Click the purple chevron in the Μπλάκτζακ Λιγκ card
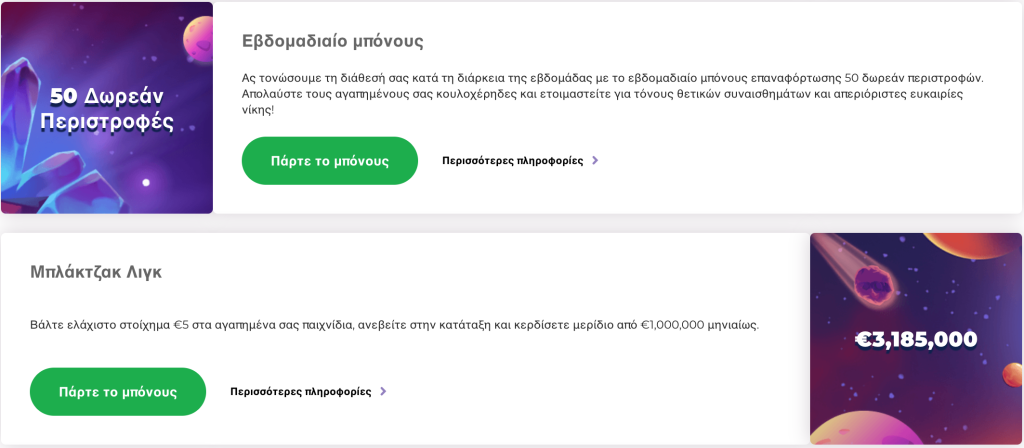This screenshot has height=448, width=1024. click(x=383, y=392)
